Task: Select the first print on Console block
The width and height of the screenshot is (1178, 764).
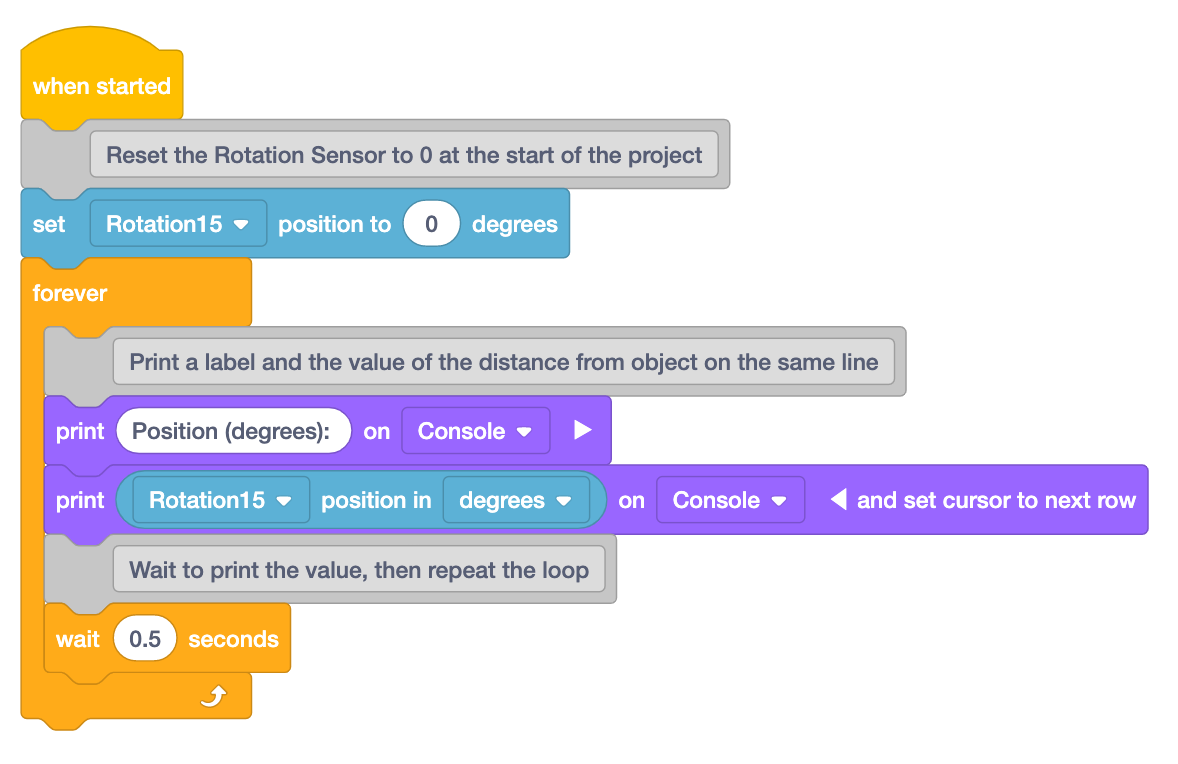Action: pyautogui.click(x=78, y=430)
